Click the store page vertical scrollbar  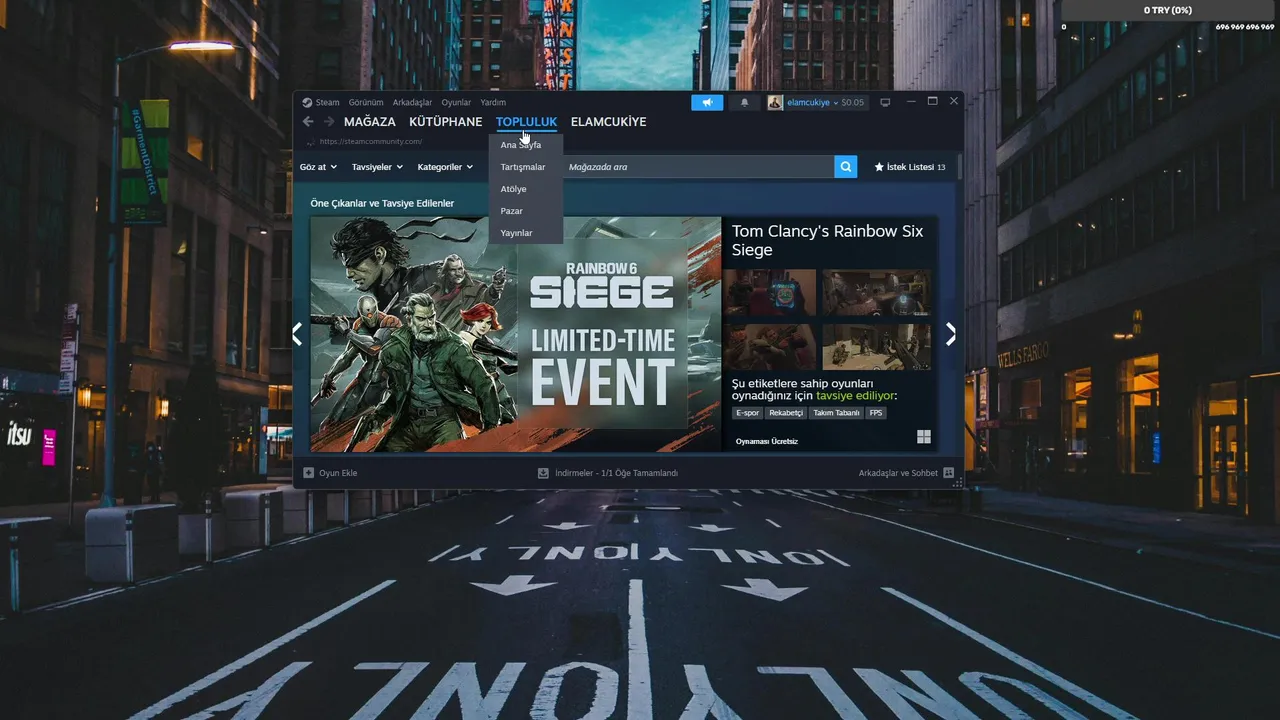tap(959, 167)
